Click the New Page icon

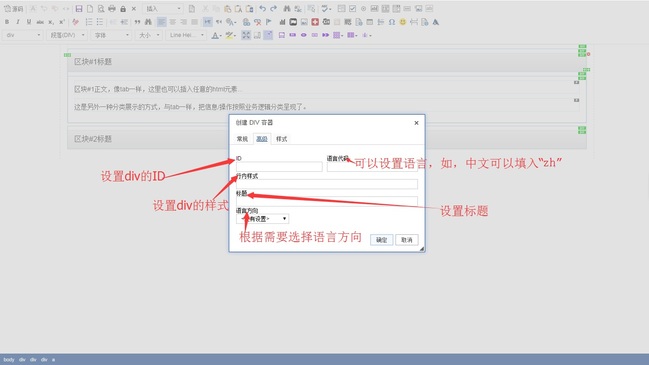(90, 9)
